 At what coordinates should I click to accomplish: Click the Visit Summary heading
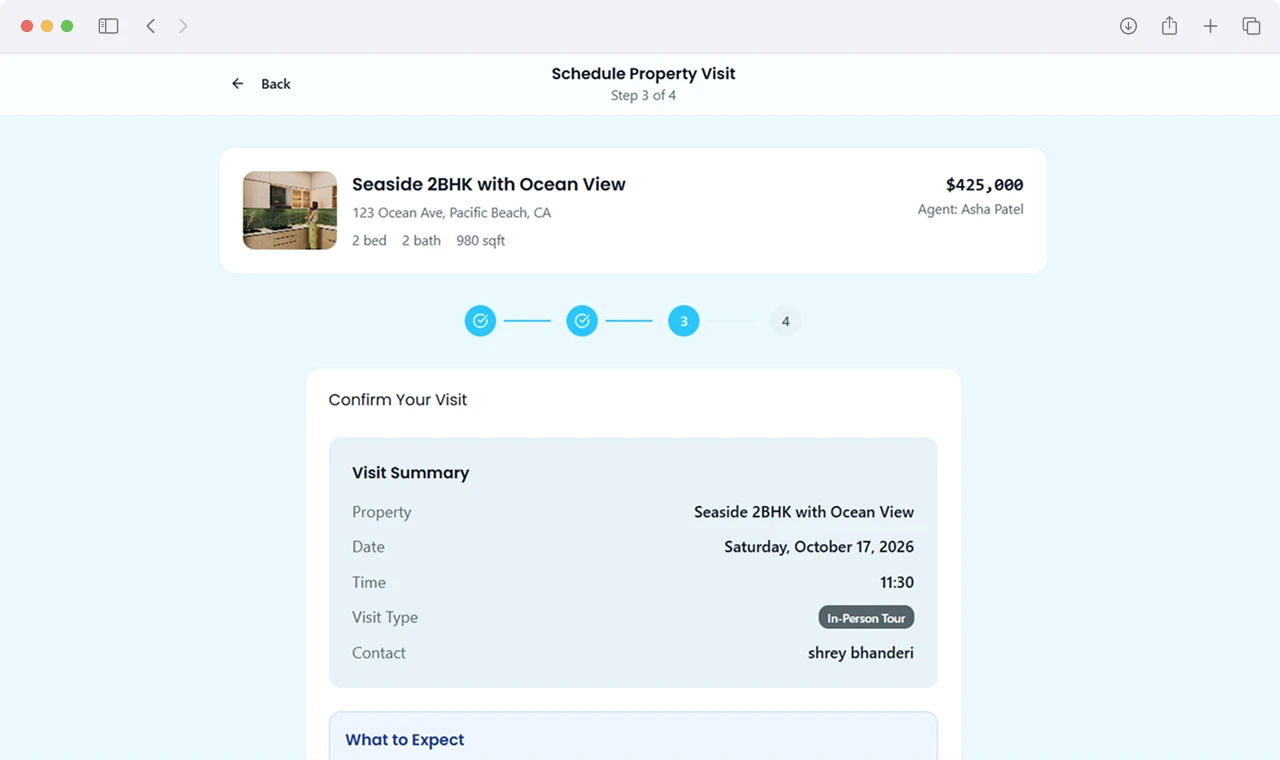coord(410,473)
